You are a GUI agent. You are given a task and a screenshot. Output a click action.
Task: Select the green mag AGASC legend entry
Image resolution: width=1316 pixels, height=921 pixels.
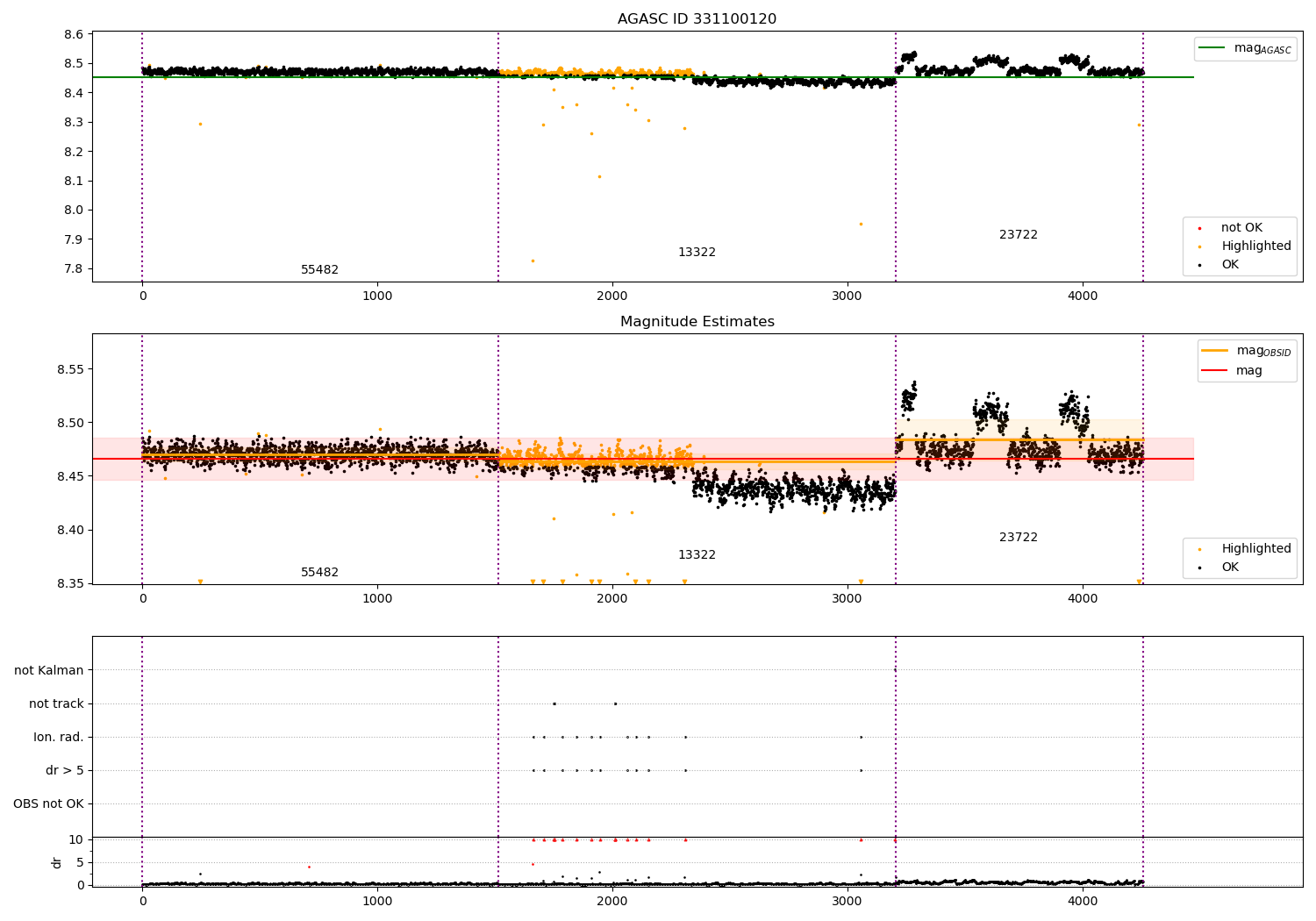click(x=1245, y=48)
